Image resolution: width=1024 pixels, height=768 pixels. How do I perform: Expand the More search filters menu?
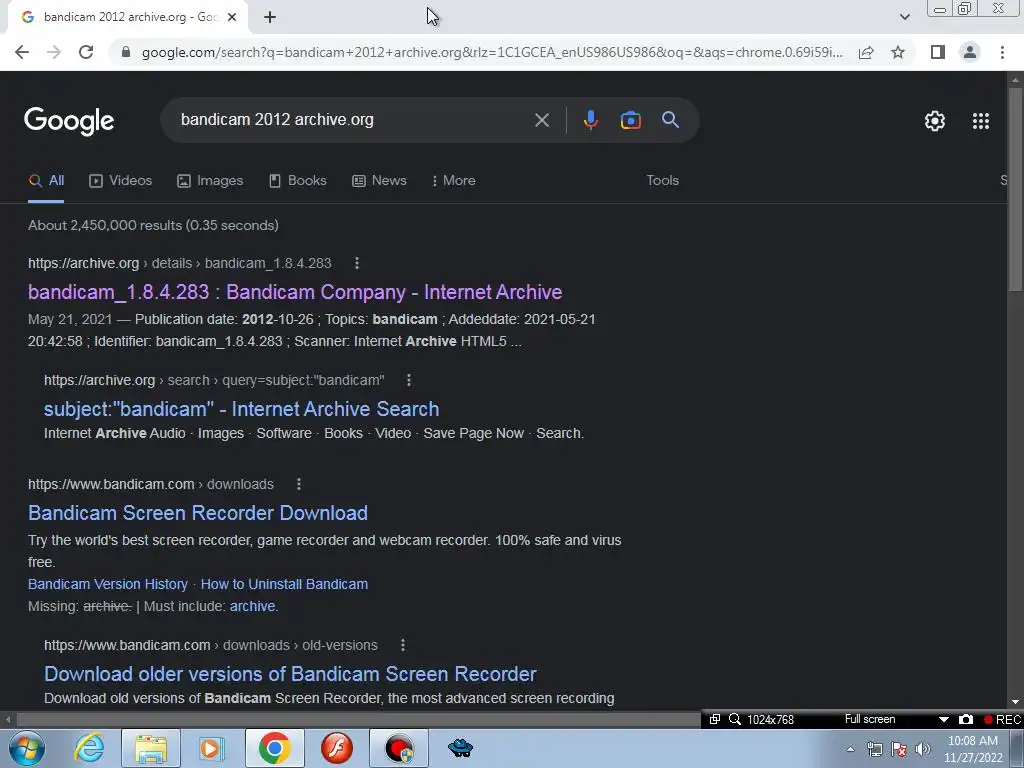pos(453,181)
